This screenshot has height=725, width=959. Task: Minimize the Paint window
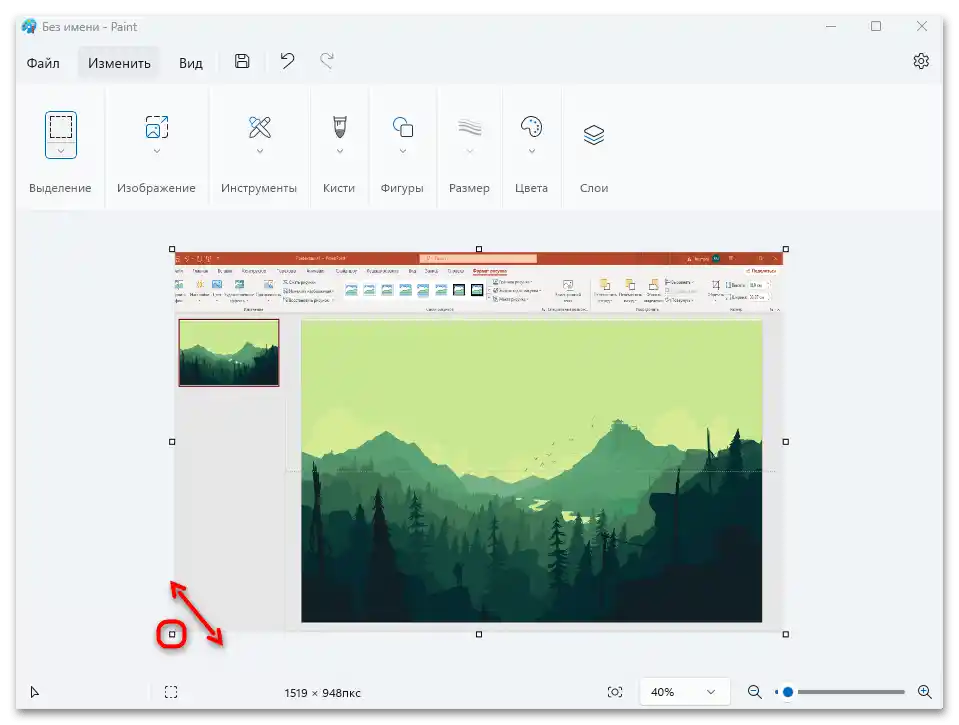pyautogui.click(x=831, y=26)
